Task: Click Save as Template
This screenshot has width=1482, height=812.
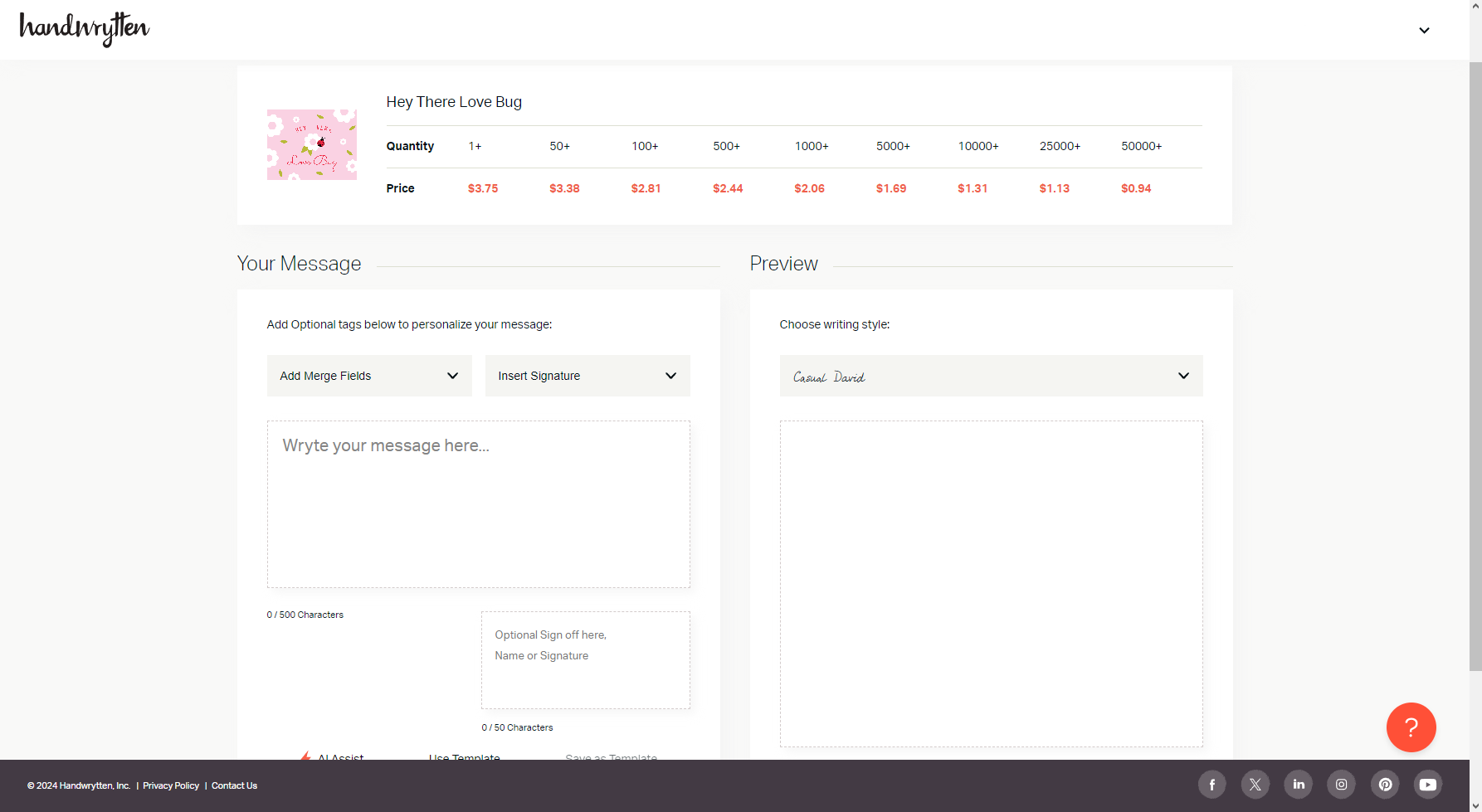Action: coord(611,757)
